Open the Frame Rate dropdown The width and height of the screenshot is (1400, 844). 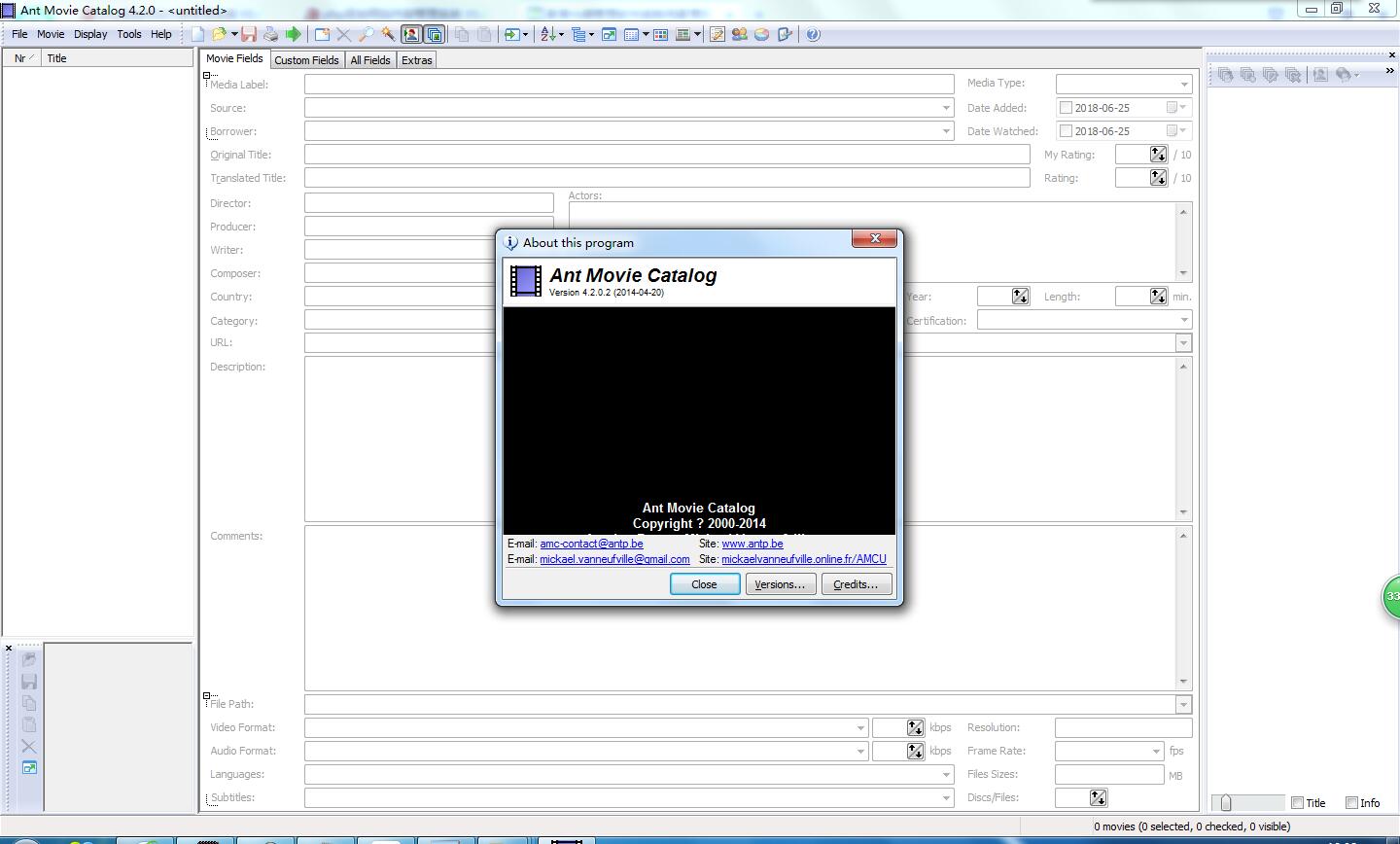tap(1155, 751)
